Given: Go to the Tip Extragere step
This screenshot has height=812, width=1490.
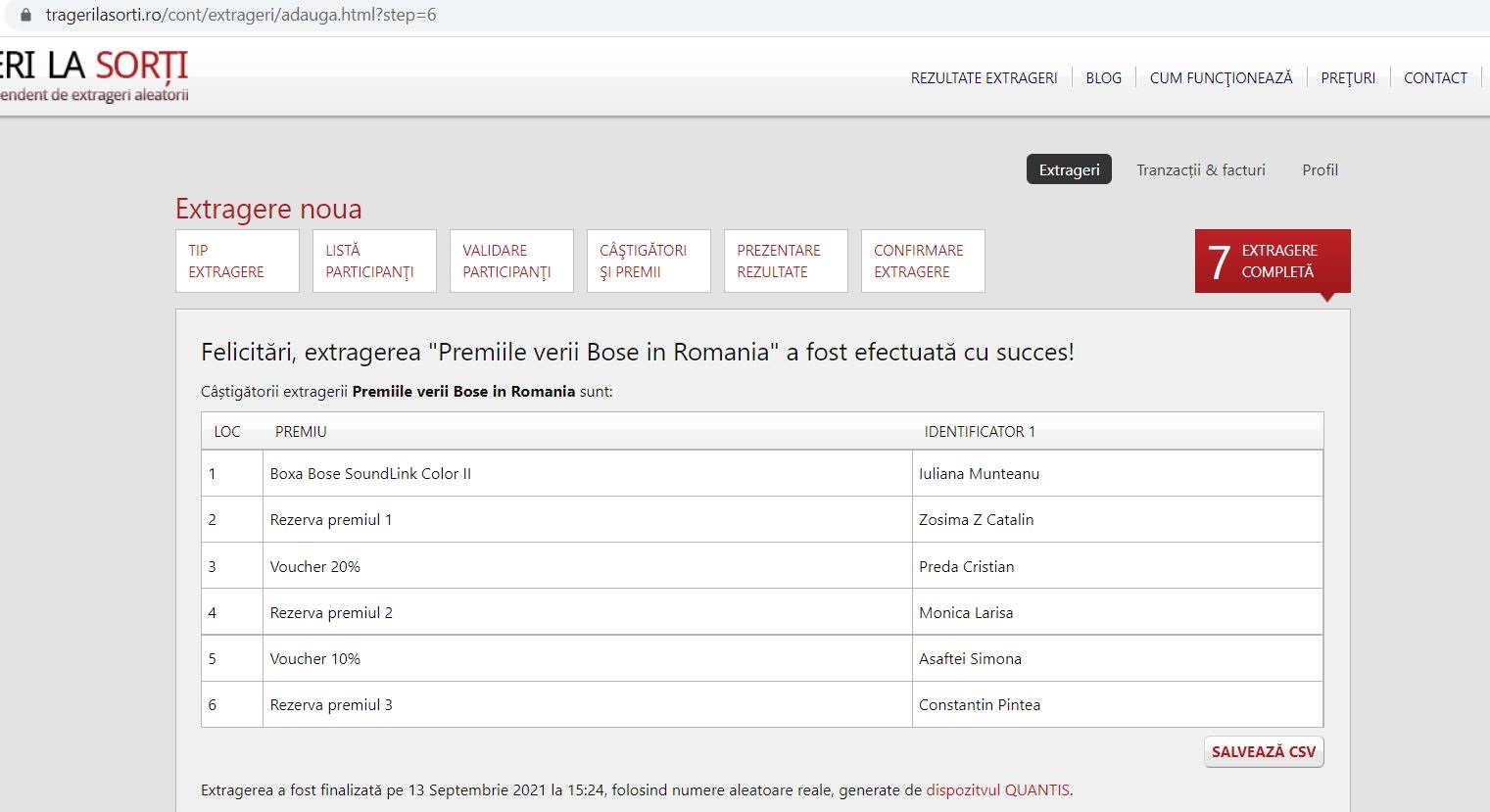Looking at the screenshot, I should 237,262.
